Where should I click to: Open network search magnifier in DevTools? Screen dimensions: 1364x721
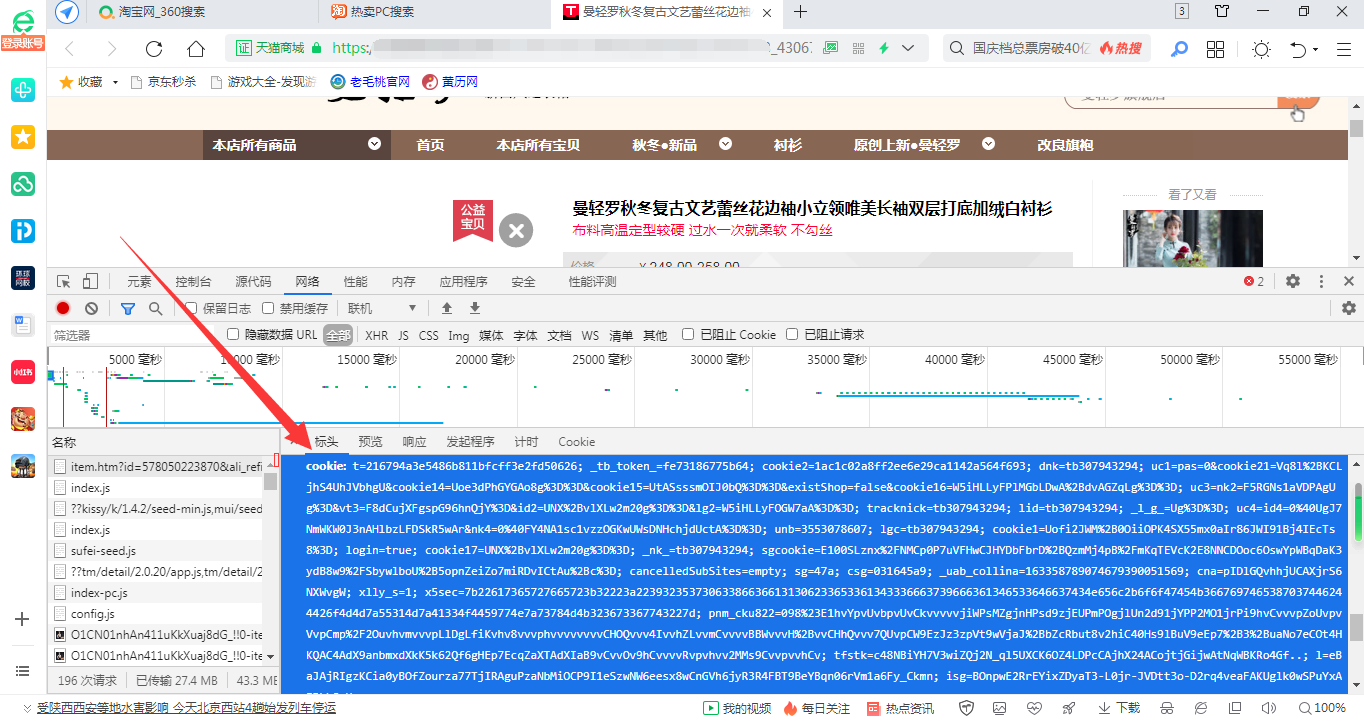point(156,308)
